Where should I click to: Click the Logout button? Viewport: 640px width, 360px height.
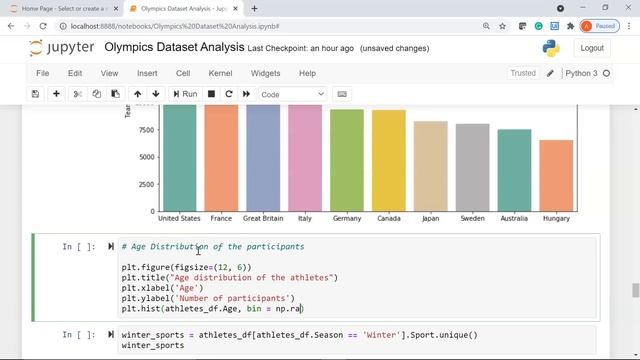(592, 48)
